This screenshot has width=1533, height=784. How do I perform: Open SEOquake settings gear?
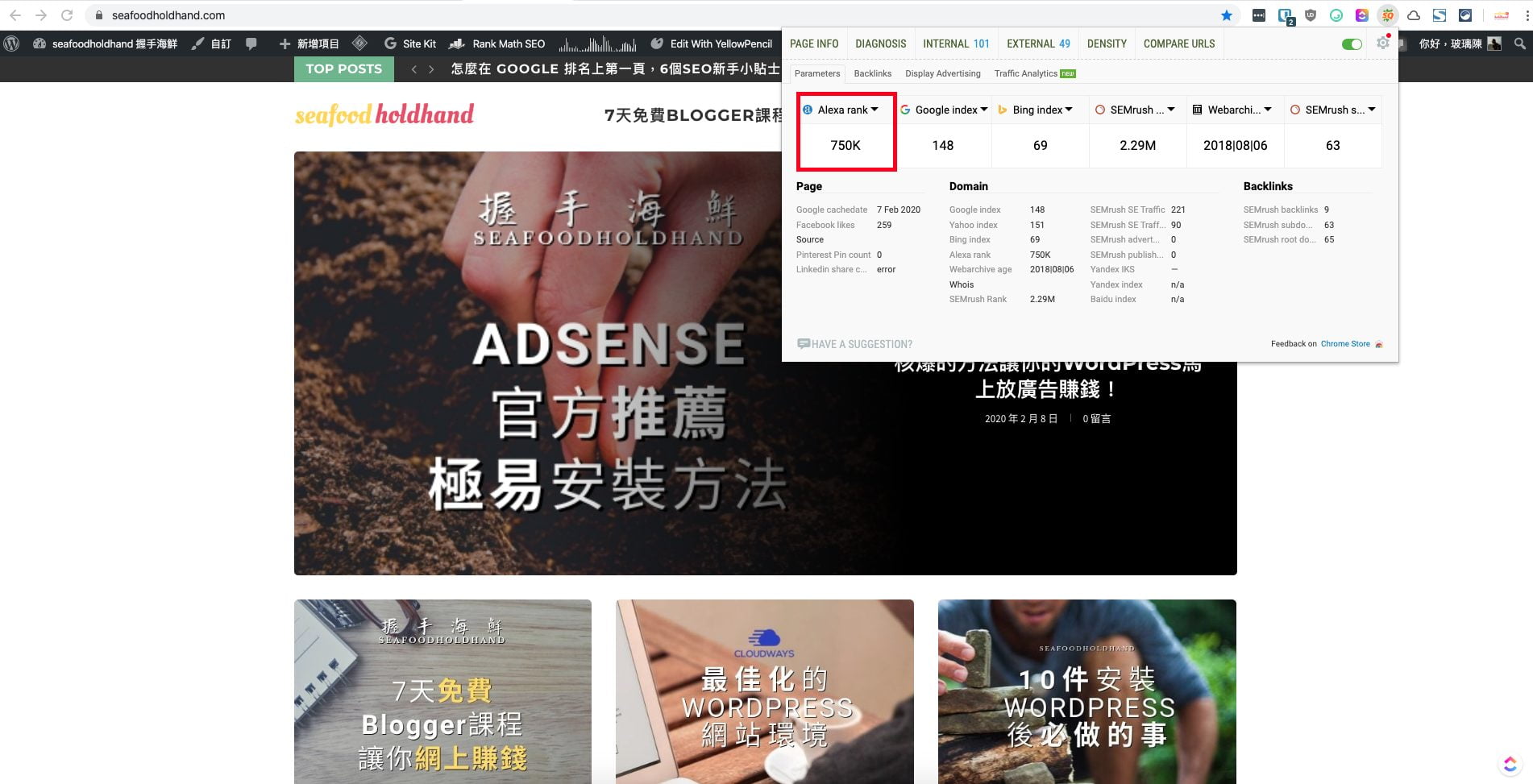[1383, 44]
